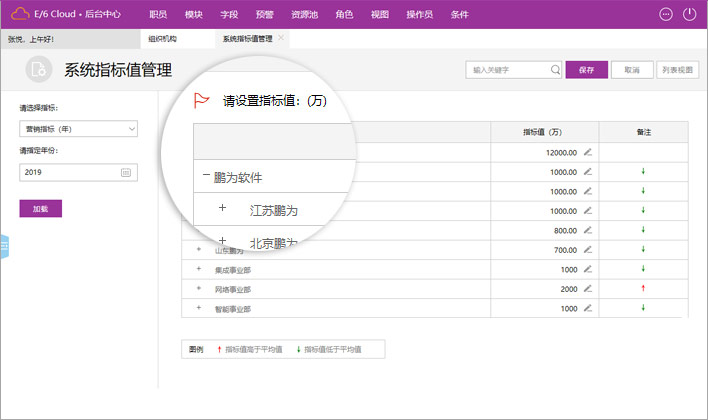Click the left sidebar collapse handle
This screenshot has width=708, height=420.
click(x=4, y=245)
